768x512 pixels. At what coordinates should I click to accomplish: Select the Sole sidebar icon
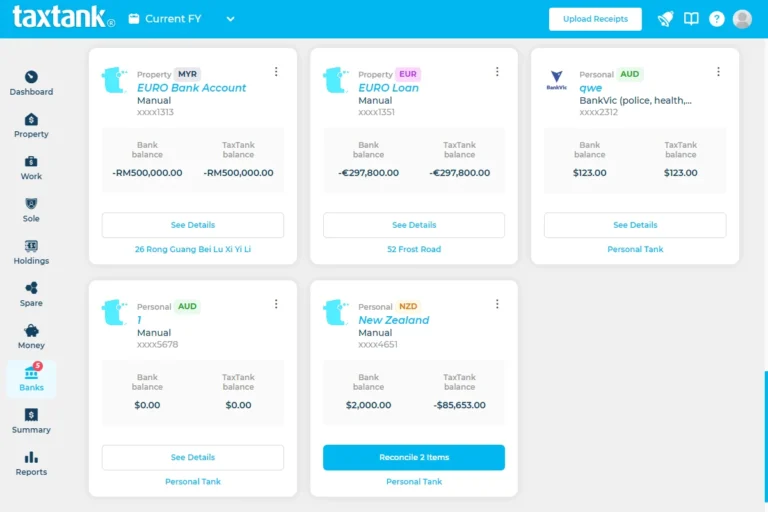pyautogui.click(x=31, y=203)
